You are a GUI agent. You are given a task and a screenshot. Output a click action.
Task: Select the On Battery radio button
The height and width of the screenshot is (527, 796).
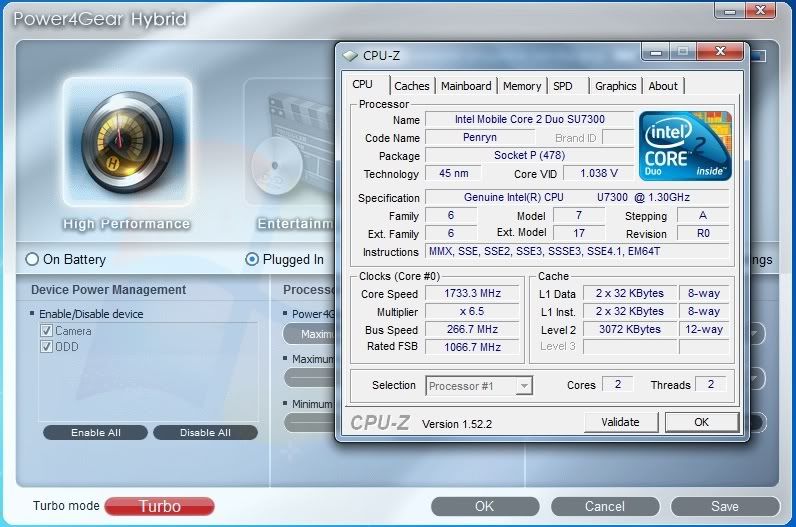click(32, 259)
